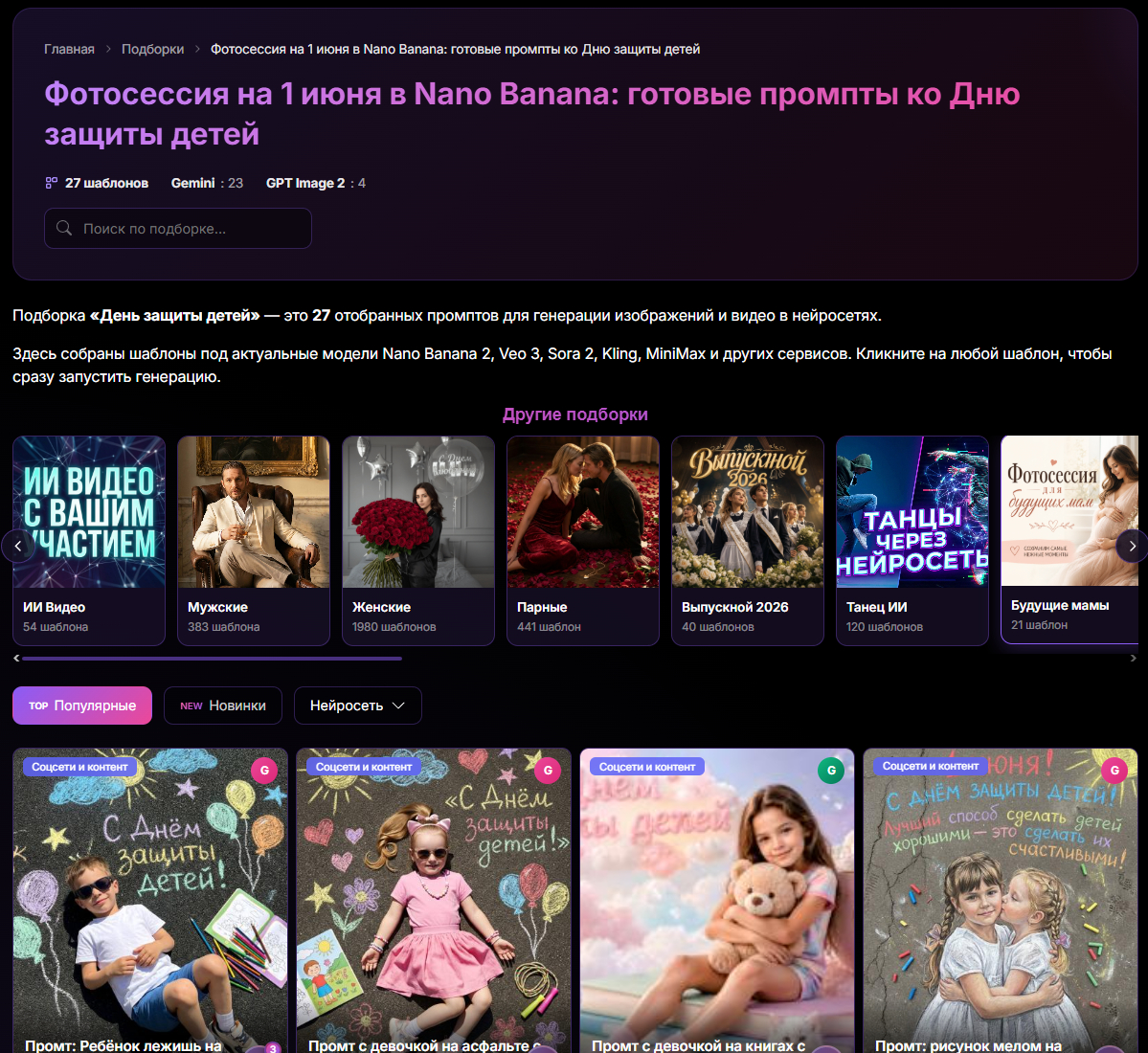This screenshot has width=1148, height=1053.
Task: Filter by Gemini model count
Action: point(207,183)
